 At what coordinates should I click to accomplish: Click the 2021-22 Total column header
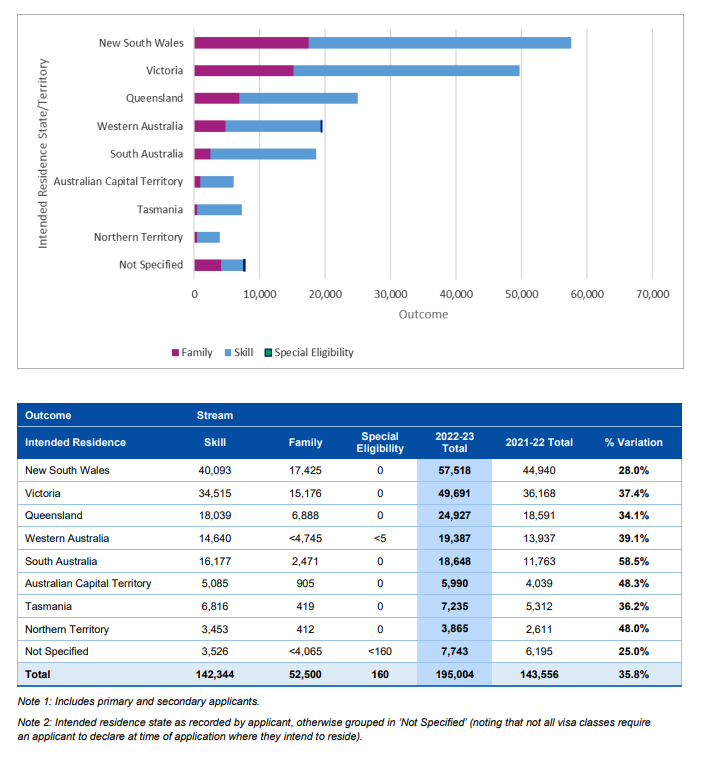click(x=539, y=442)
